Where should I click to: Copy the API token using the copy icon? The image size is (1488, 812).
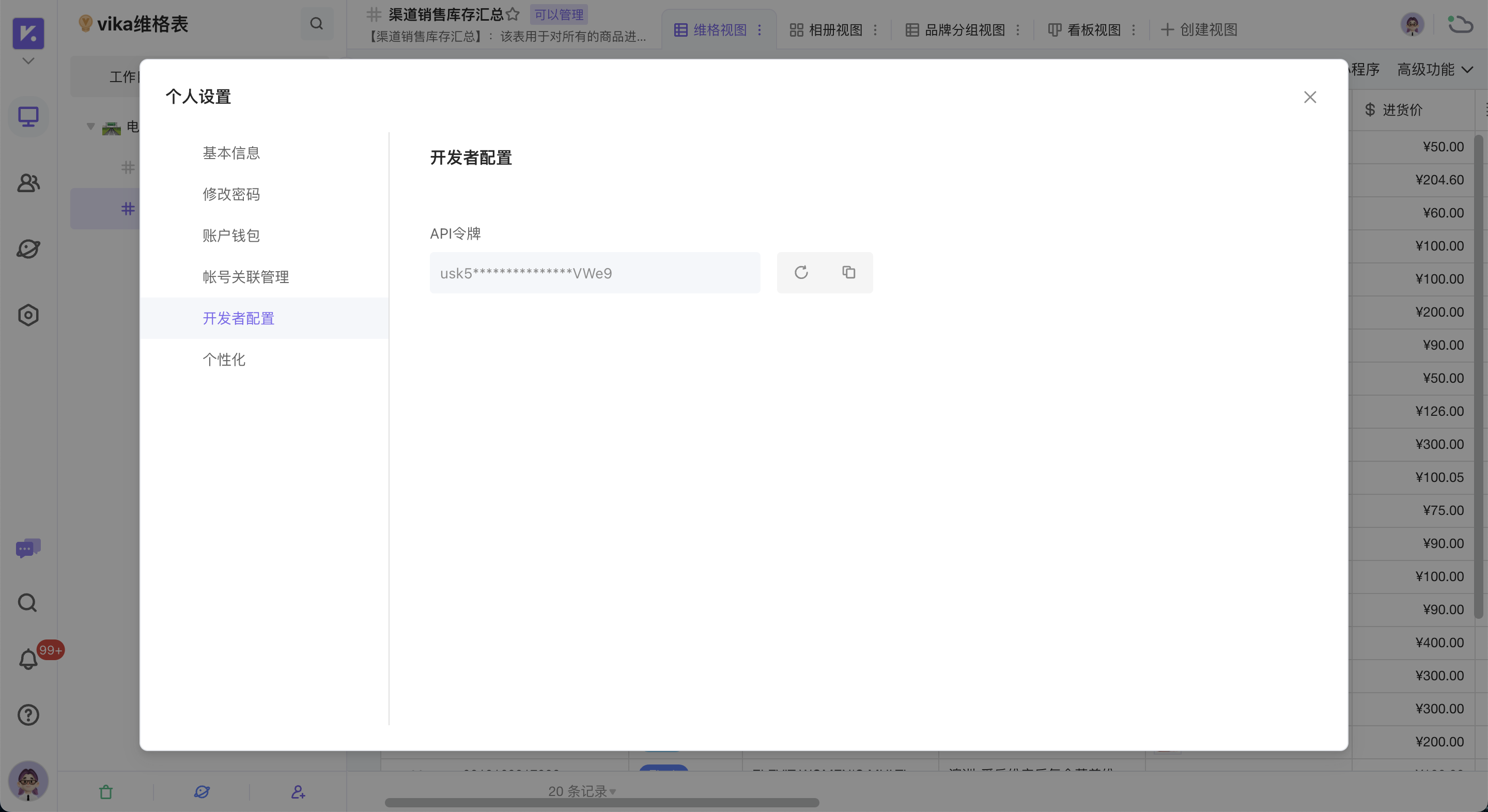pyautogui.click(x=848, y=272)
